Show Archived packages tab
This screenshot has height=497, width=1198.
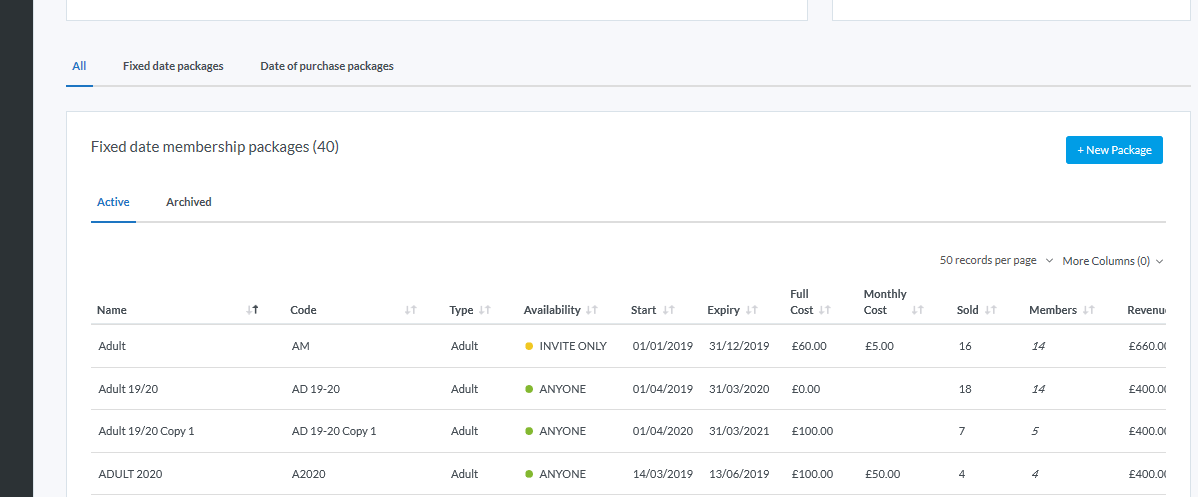(x=189, y=202)
